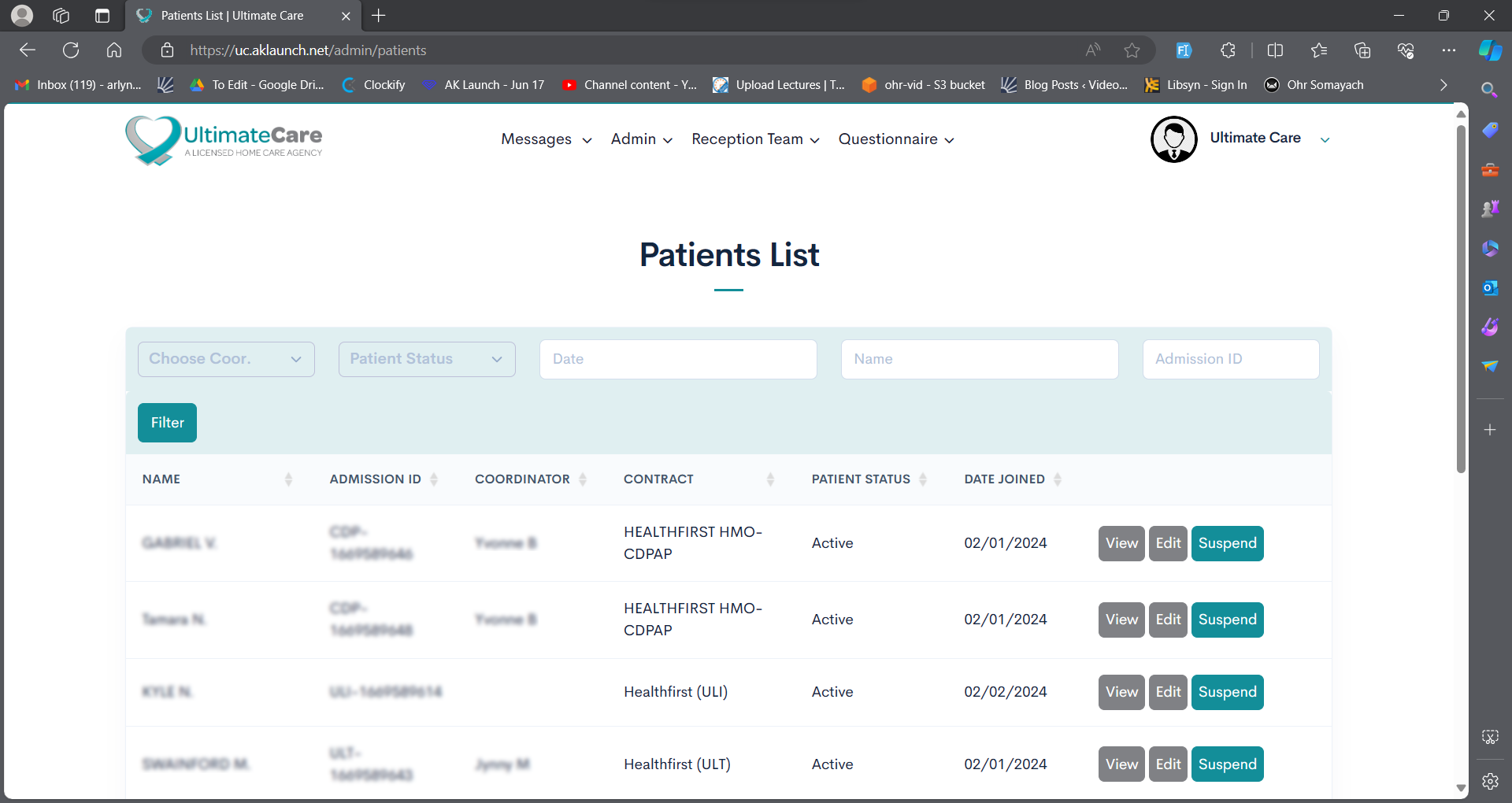
Task: Open workspaces icon in title bar
Action: pos(61,16)
